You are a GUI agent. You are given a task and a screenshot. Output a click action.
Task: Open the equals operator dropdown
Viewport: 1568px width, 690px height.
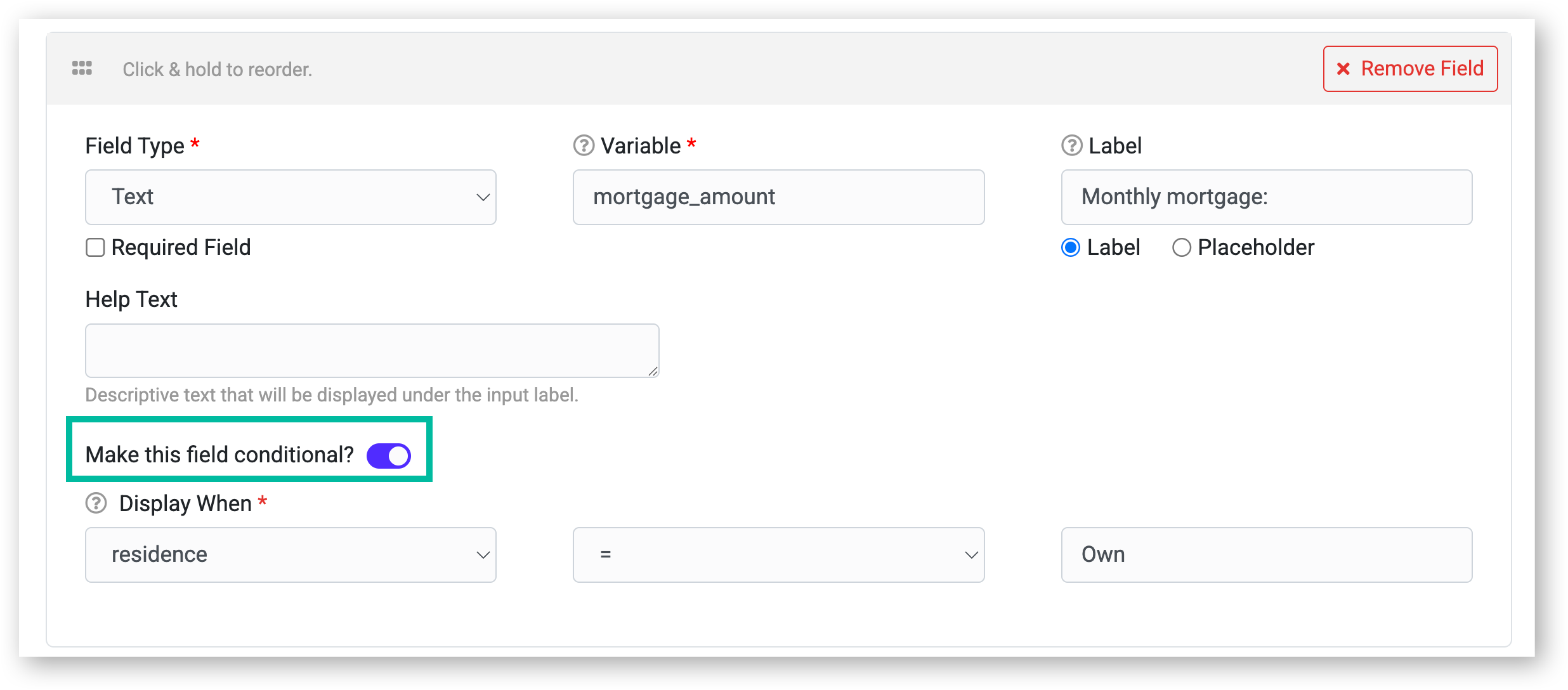tap(778, 555)
